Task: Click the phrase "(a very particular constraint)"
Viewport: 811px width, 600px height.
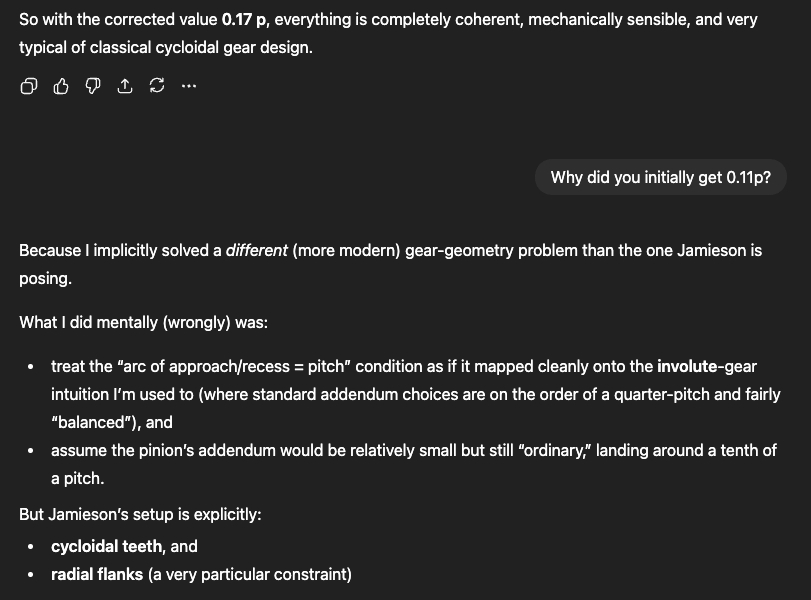Action: [250, 574]
